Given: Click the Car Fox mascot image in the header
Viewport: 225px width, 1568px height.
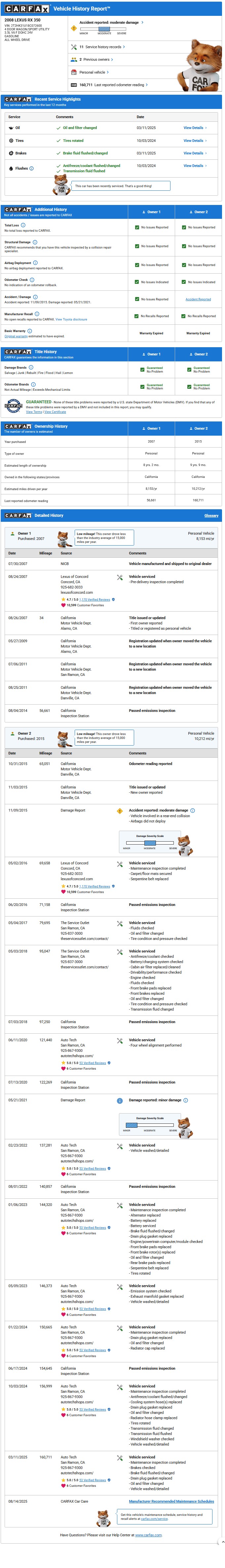Looking at the screenshot, I should click(199, 66).
